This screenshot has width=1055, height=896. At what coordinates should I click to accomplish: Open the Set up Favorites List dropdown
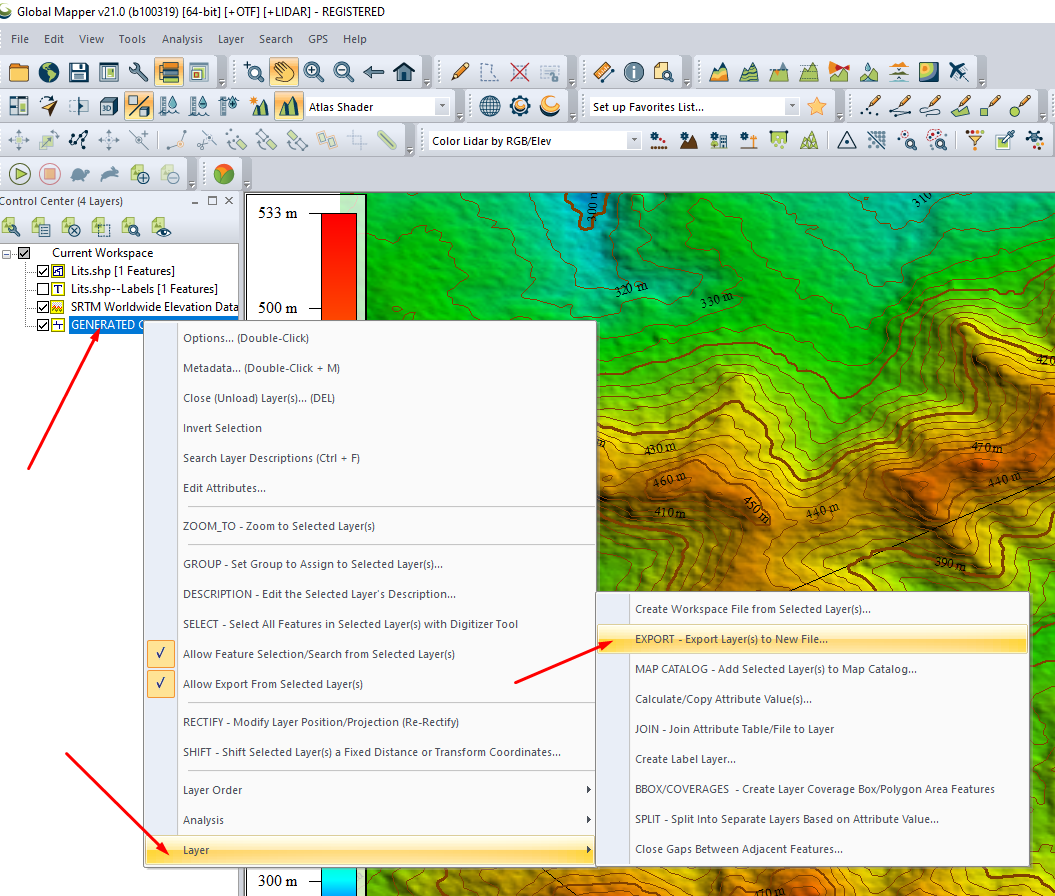[792, 106]
